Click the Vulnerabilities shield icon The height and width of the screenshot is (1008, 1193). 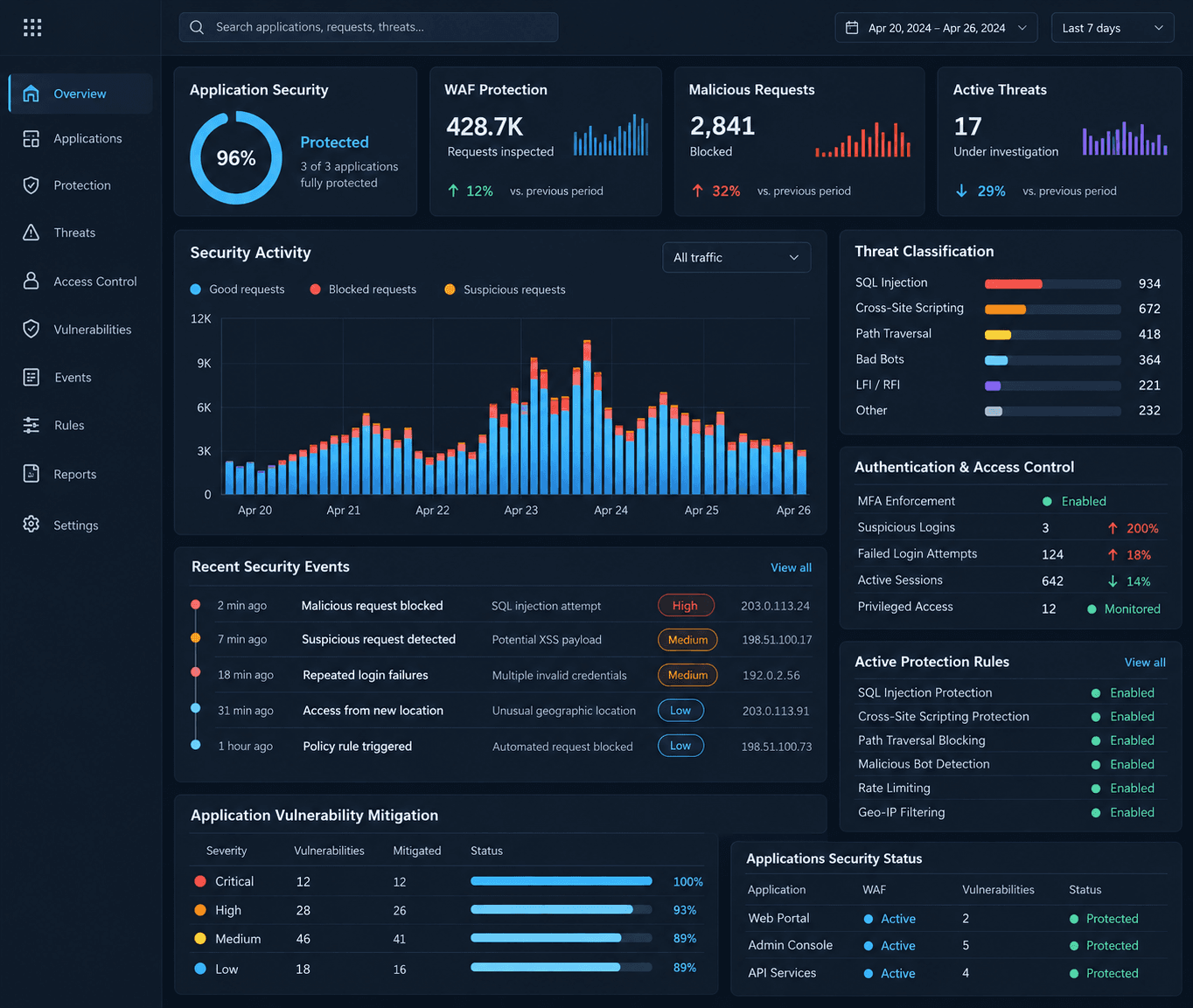(31, 329)
